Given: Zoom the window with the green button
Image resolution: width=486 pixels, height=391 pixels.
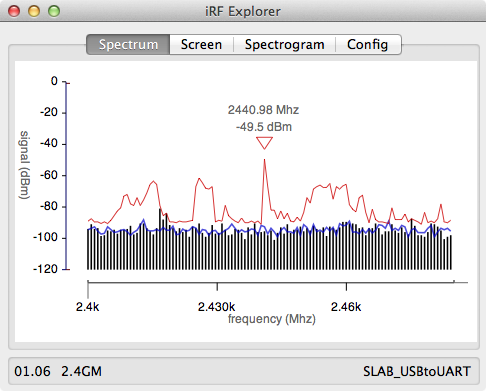Looking at the screenshot, I should click(54, 11).
